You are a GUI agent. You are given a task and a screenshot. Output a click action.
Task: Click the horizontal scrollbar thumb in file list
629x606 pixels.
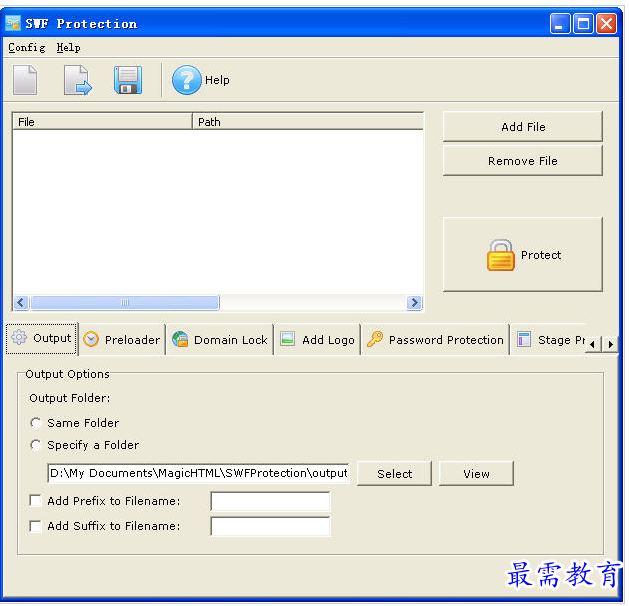(125, 302)
